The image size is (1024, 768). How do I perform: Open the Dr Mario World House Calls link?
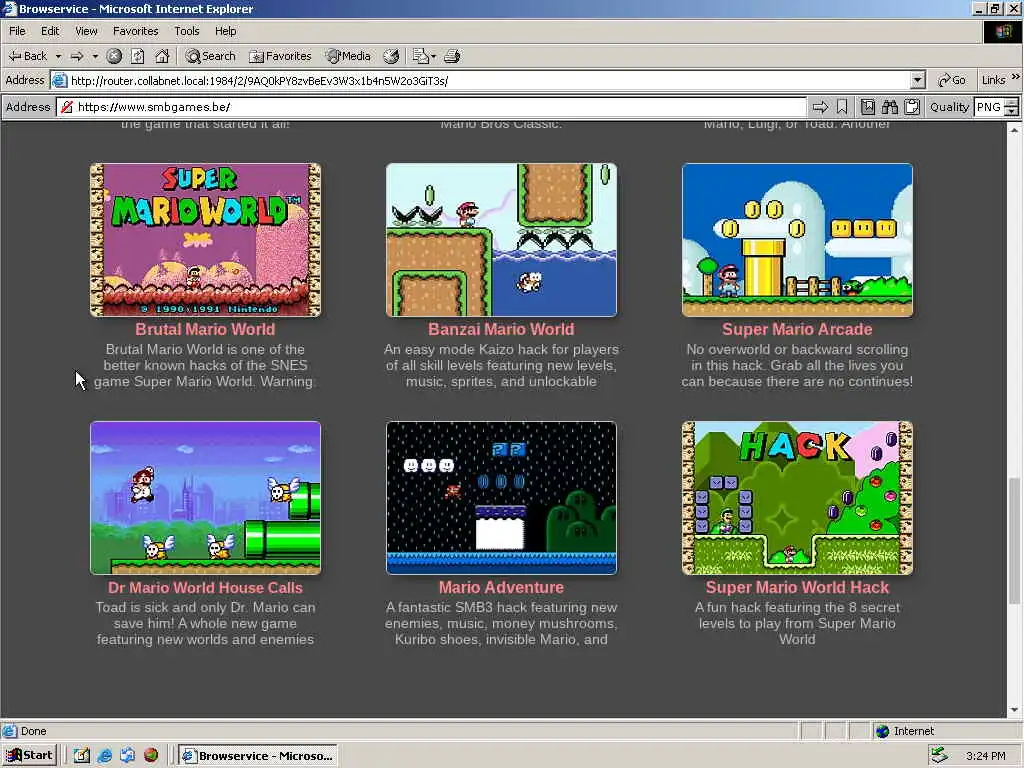click(x=205, y=587)
